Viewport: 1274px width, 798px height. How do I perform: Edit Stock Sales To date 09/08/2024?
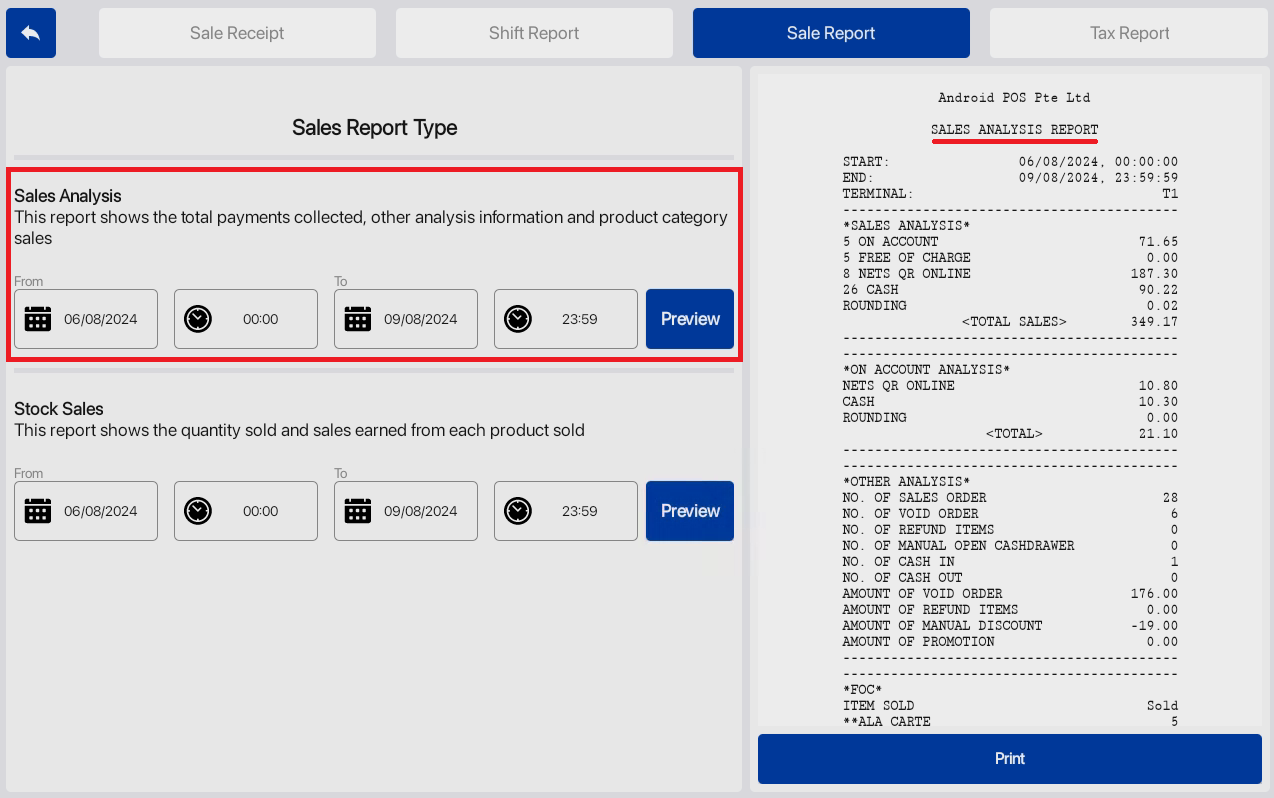(406, 511)
